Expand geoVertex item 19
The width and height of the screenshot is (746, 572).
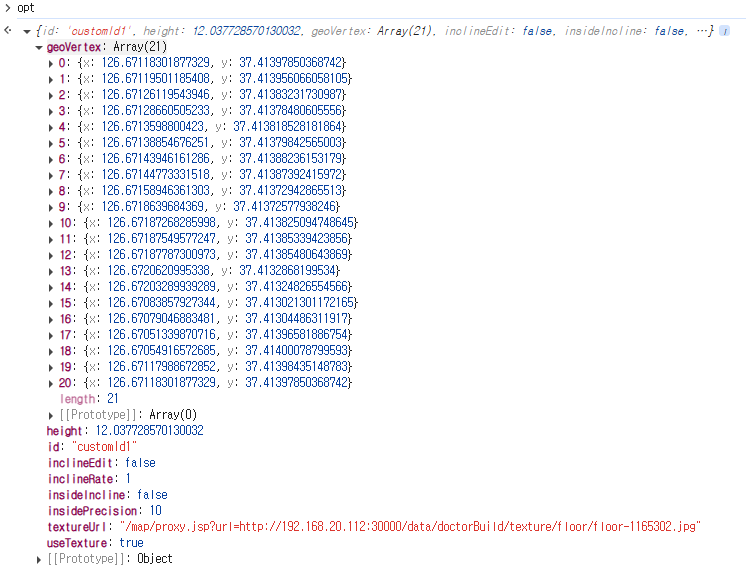point(51,368)
